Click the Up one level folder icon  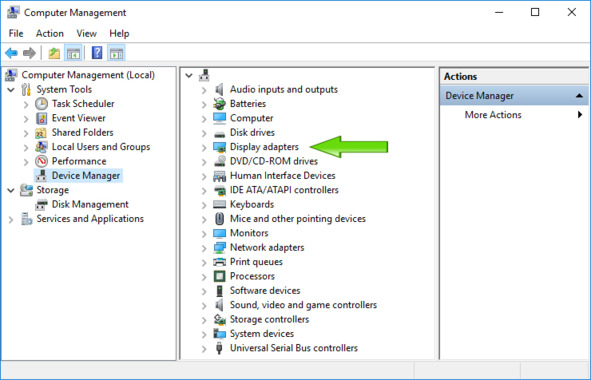(54, 53)
